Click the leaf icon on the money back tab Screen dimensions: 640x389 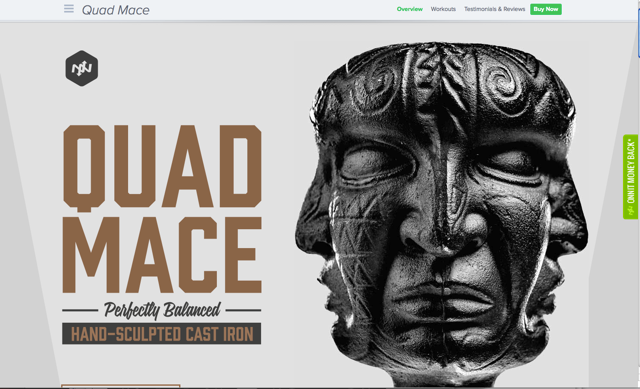pos(631,211)
